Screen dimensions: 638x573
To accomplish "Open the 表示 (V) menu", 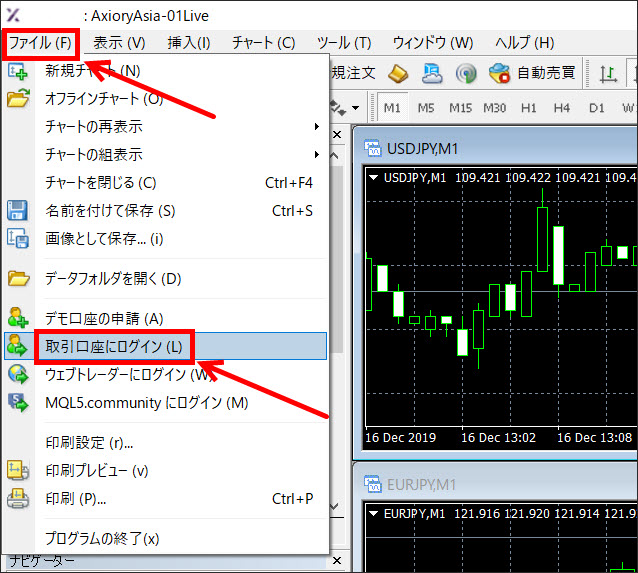I will point(119,43).
